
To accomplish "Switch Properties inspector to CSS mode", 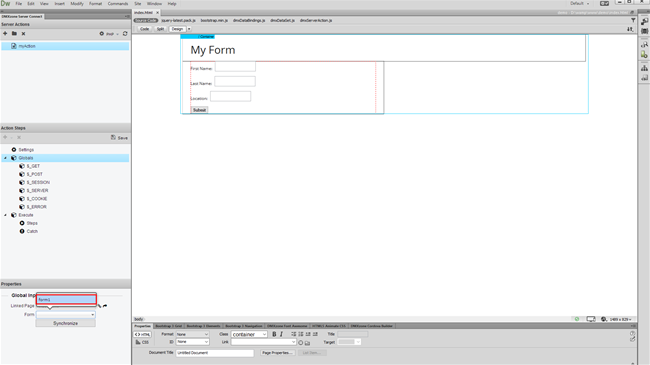I will click(142, 342).
